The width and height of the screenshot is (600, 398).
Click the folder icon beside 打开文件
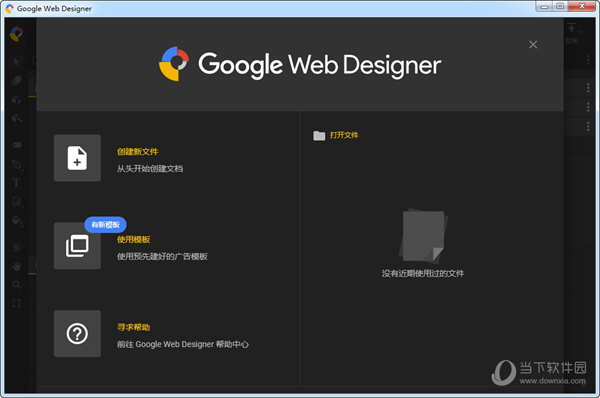[x=319, y=135]
